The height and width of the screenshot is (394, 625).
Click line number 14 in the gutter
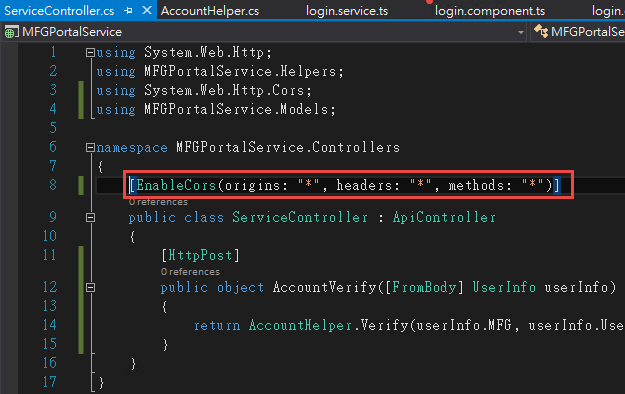[x=50, y=325]
